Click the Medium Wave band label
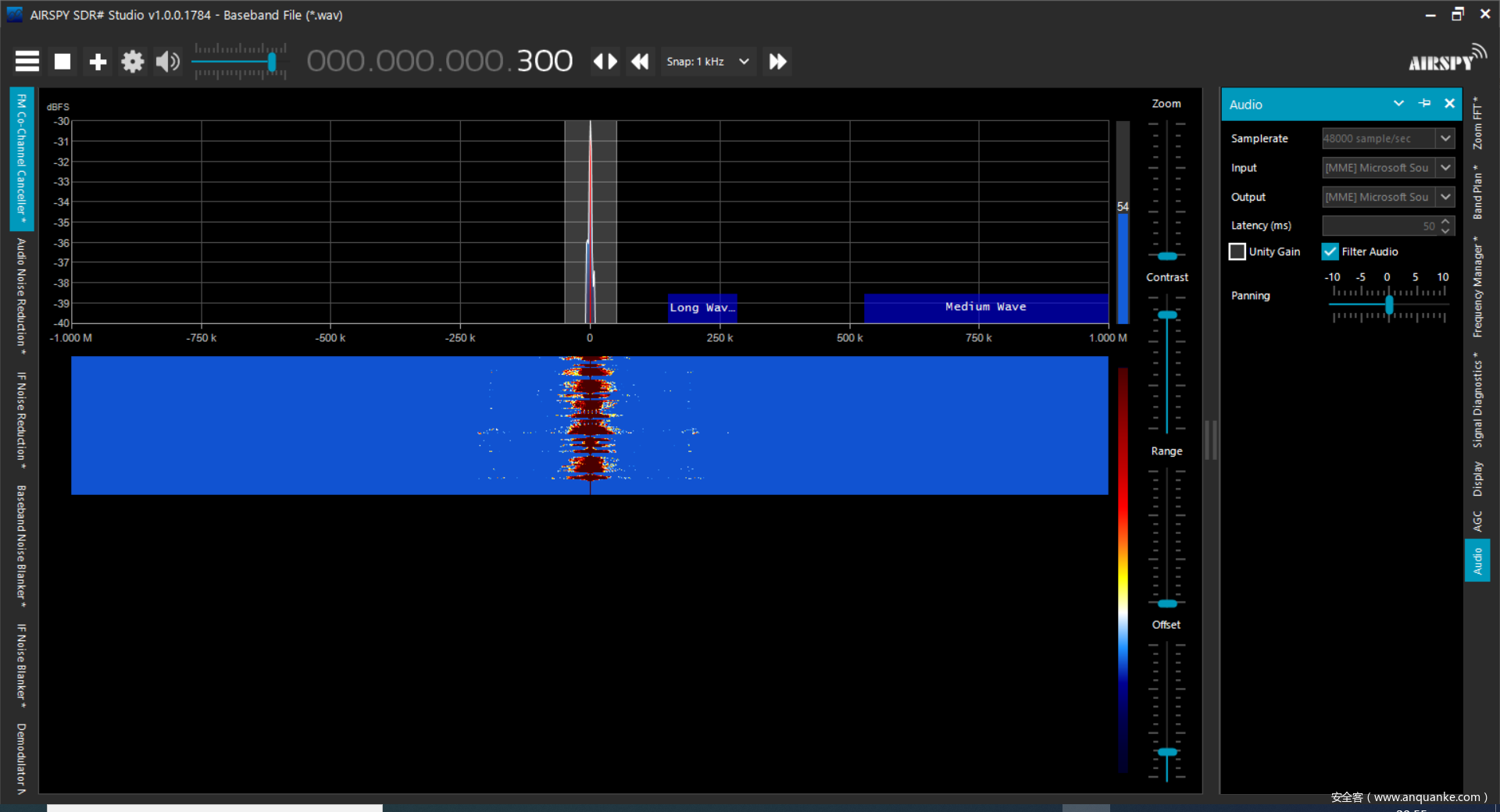Screen dimensions: 1500x812 point(986,307)
